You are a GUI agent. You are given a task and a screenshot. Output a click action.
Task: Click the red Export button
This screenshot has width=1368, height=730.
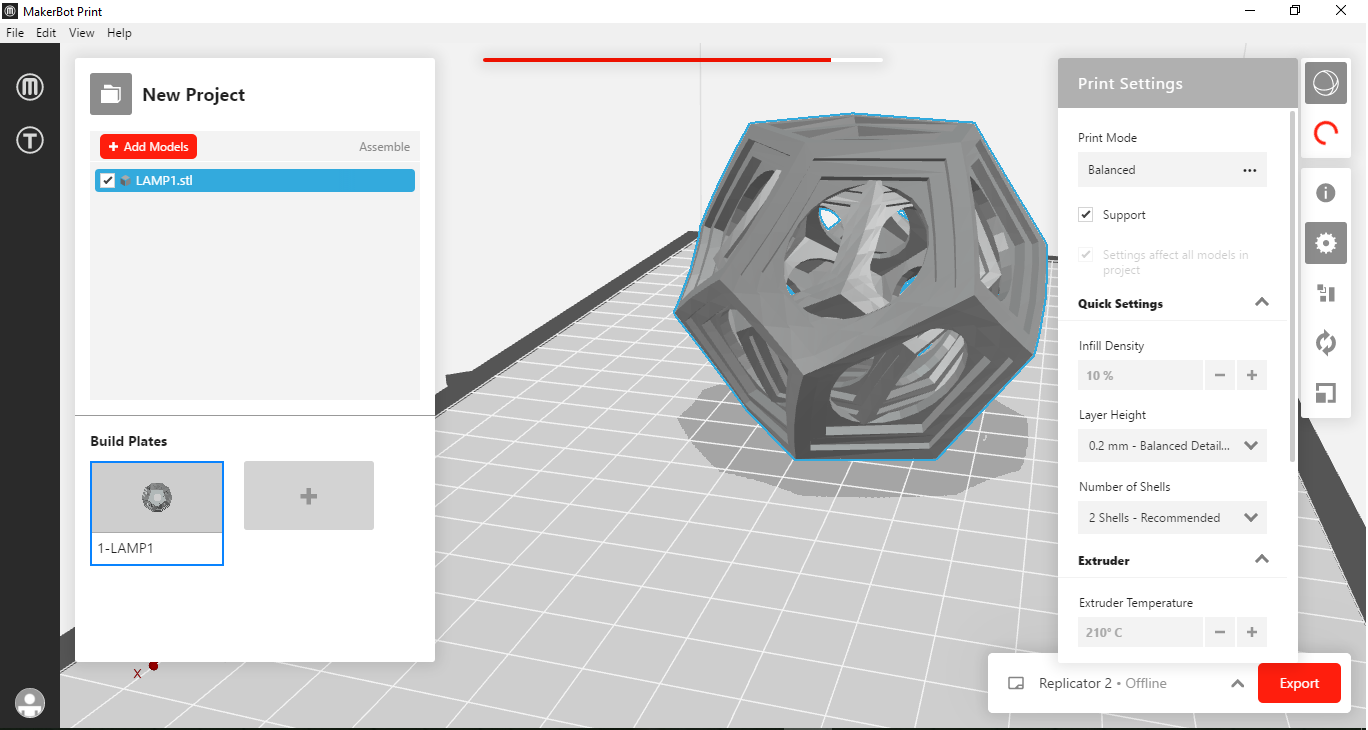tap(1299, 683)
